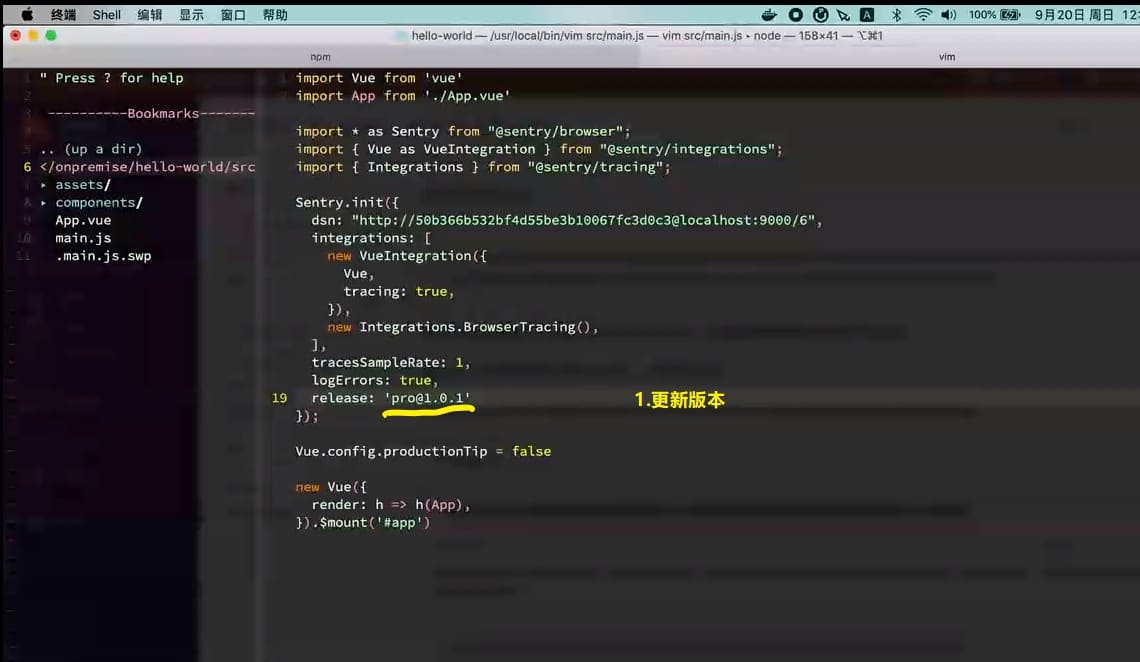Image resolution: width=1140 pixels, height=662 pixels.
Task: Open the input method 'A' icon
Action: click(x=867, y=15)
